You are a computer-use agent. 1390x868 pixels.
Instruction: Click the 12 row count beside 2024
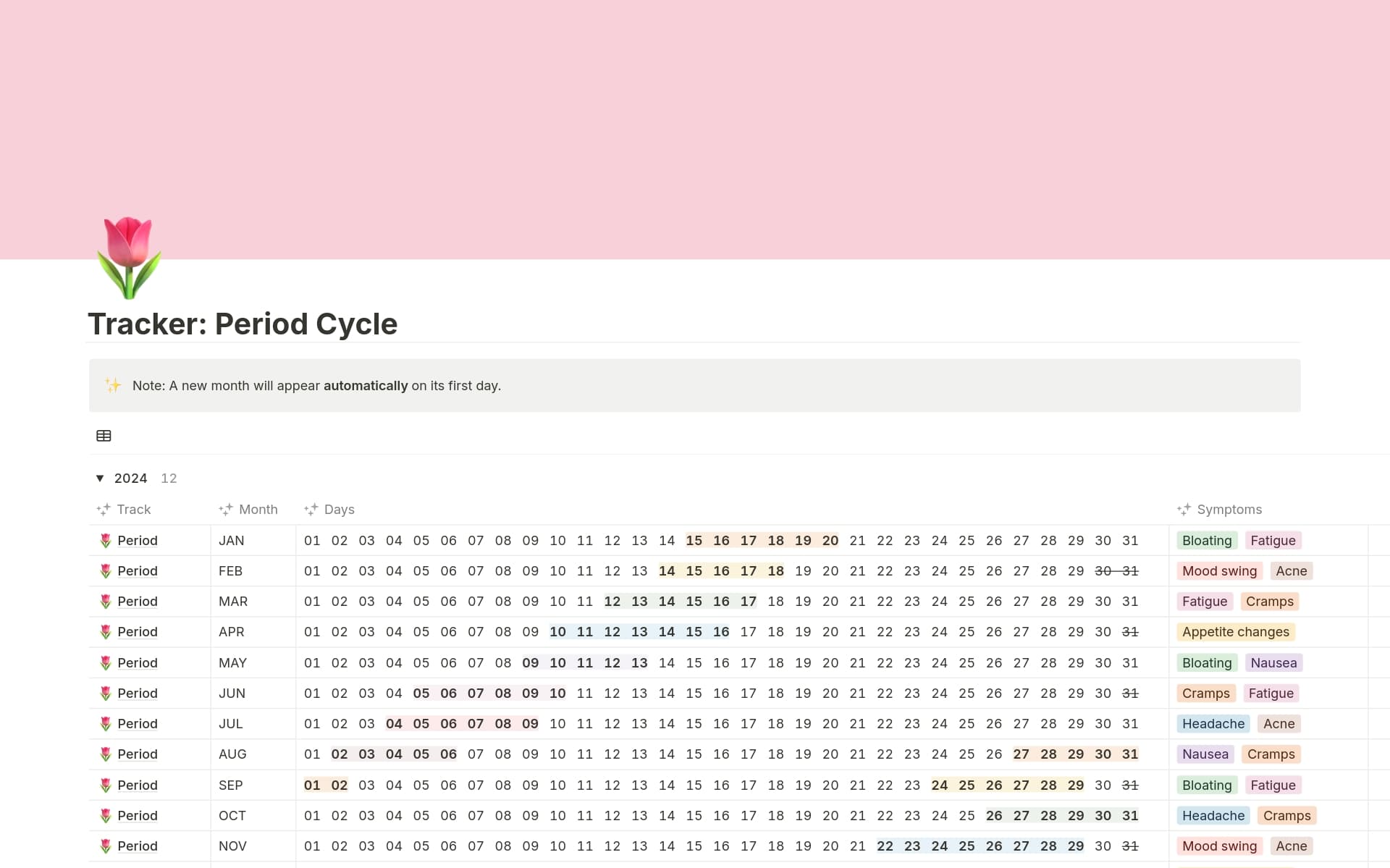(x=169, y=478)
